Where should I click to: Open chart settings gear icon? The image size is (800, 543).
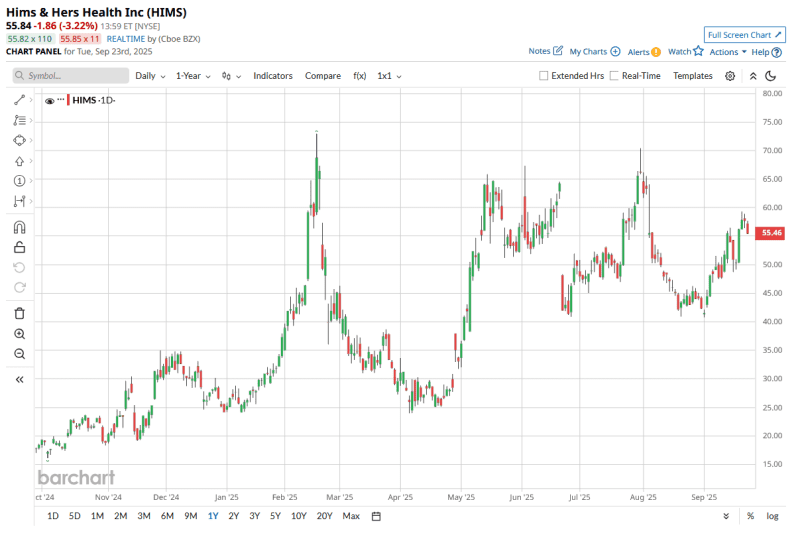(730, 76)
